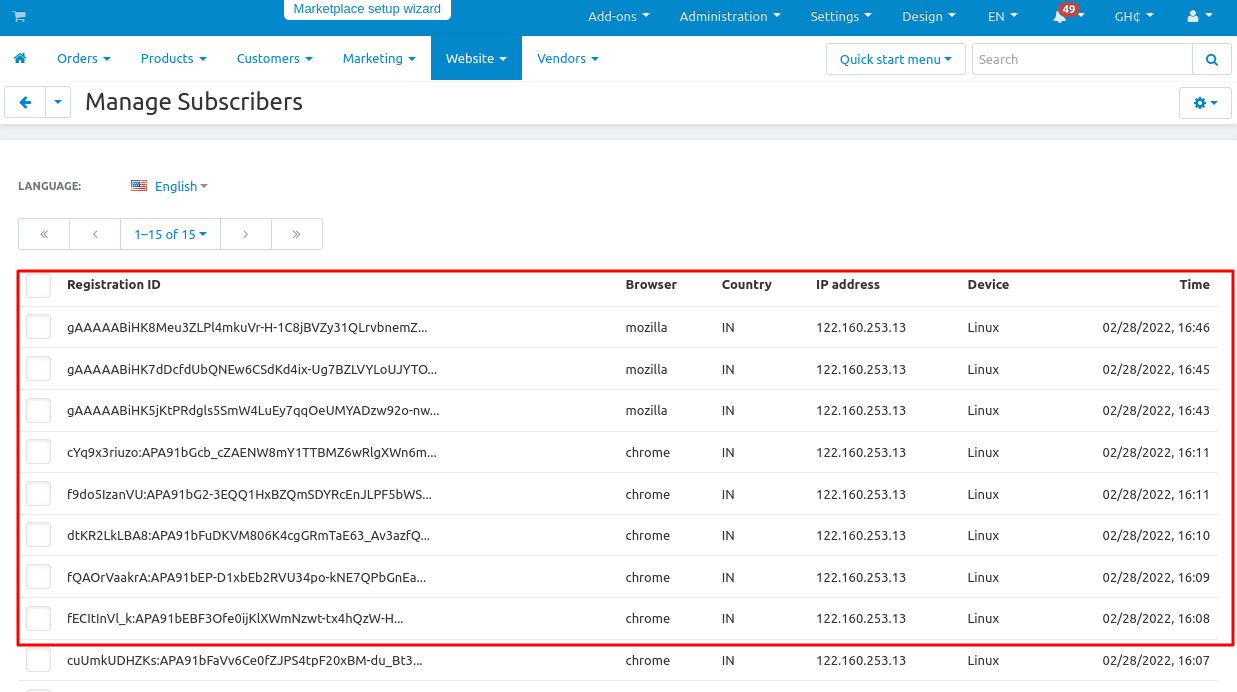This screenshot has width=1237, height=692.
Task: Open the Website menu
Action: coord(476,59)
